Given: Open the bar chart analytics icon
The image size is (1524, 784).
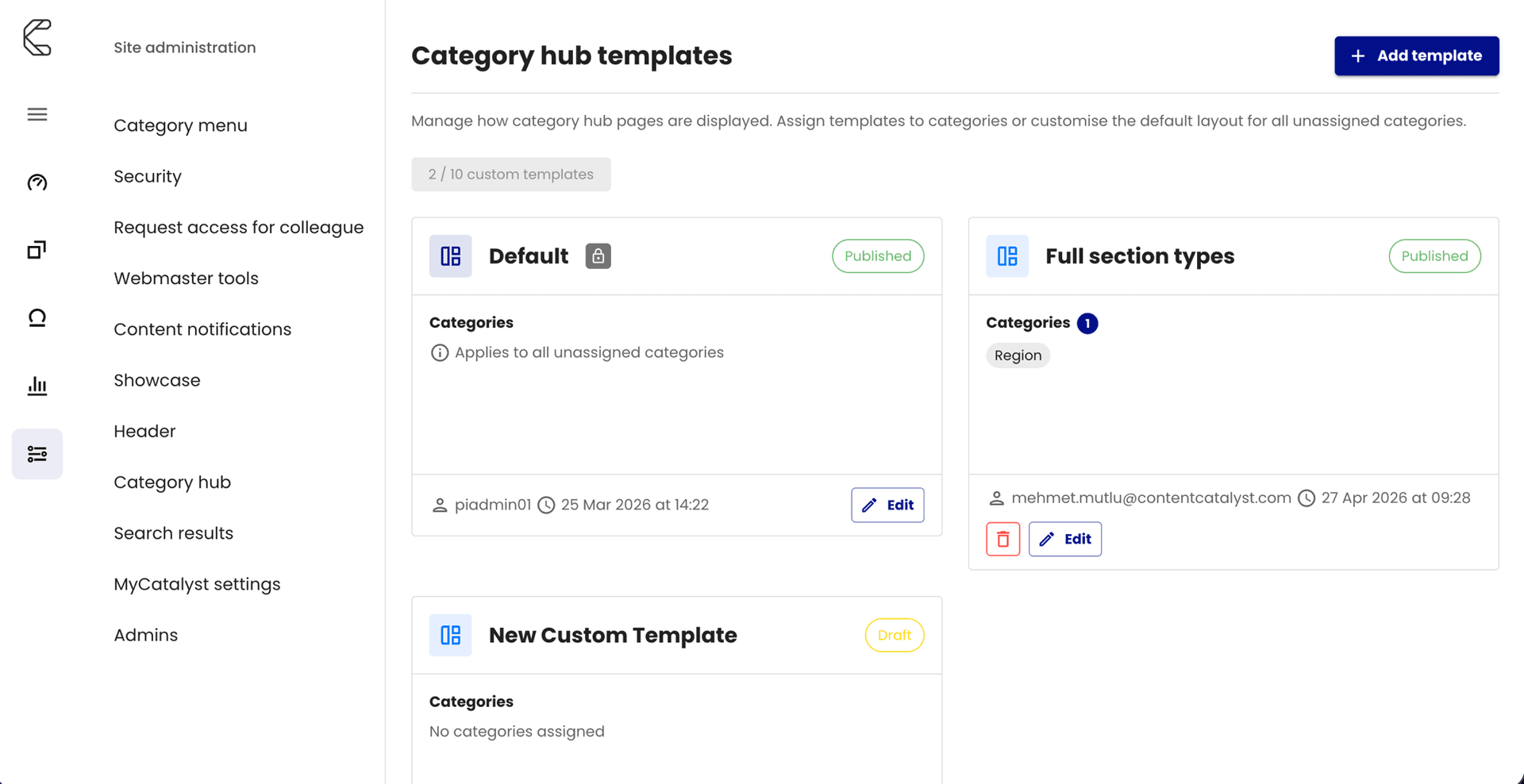Looking at the screenshot, I should click(x=37, y=386).
